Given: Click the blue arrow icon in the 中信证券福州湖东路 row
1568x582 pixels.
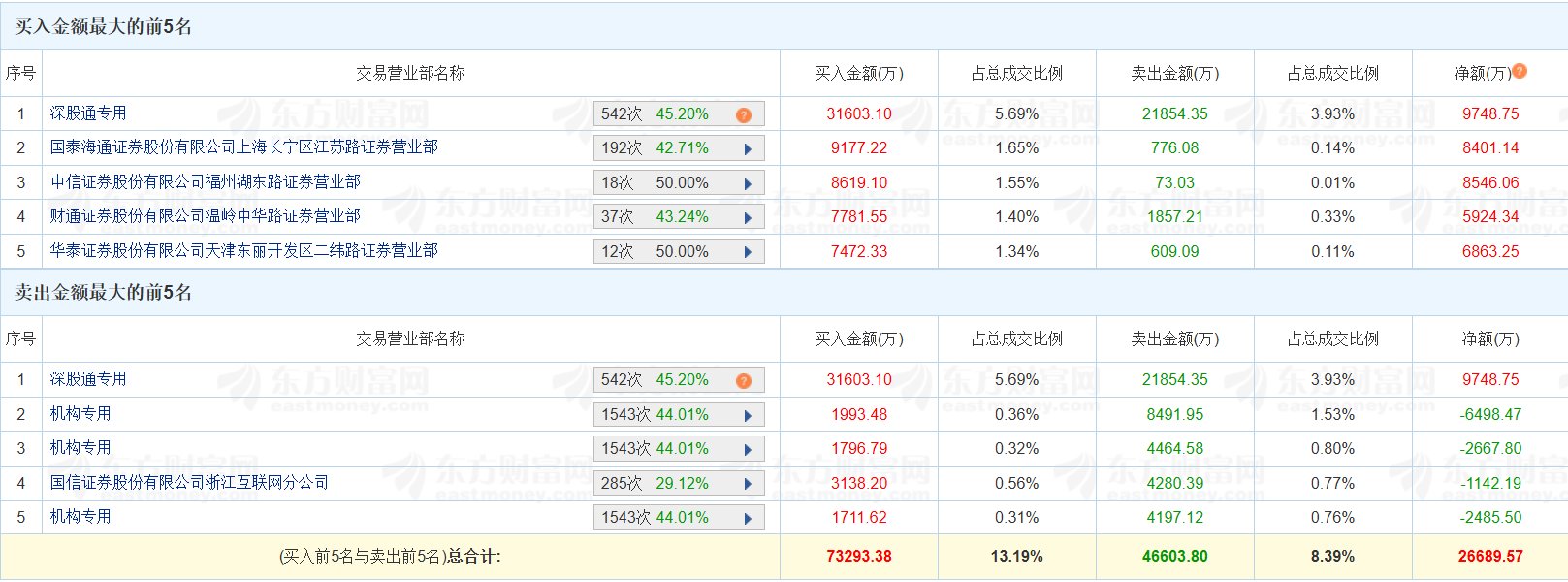Looking at the screenshot, I should pyautogui.click(x=748, y=183).
